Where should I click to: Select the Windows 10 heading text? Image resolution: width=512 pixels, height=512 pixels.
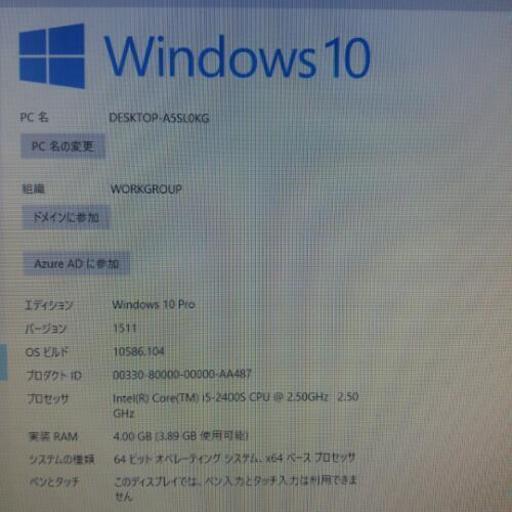pyautogui.click(x=237, y=57)
